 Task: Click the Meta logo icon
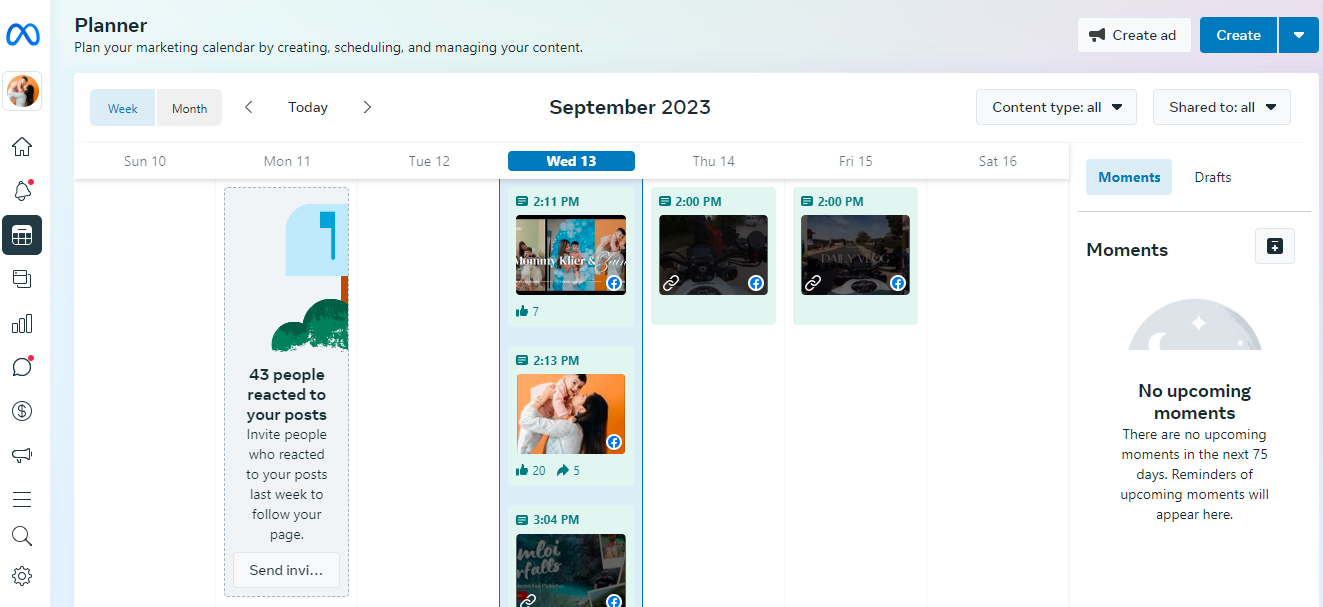[22, 35]
